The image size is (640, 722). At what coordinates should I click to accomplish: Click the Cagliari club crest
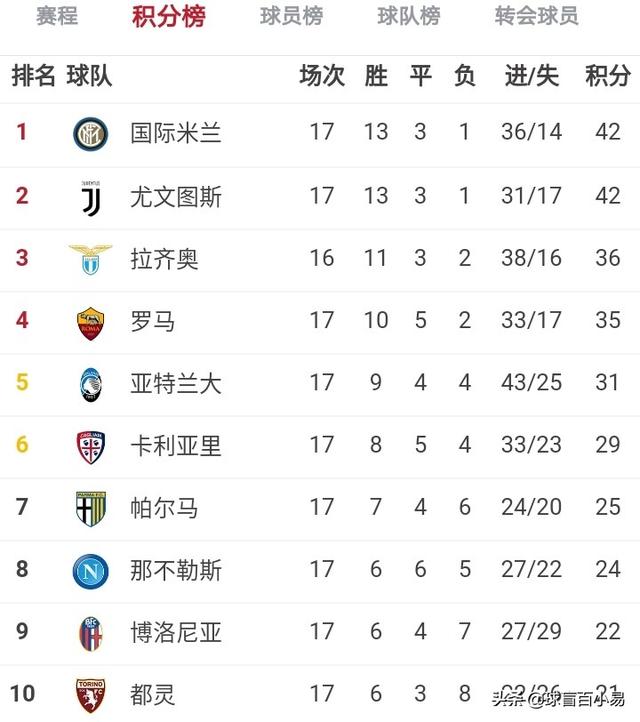tap(90, 446)
